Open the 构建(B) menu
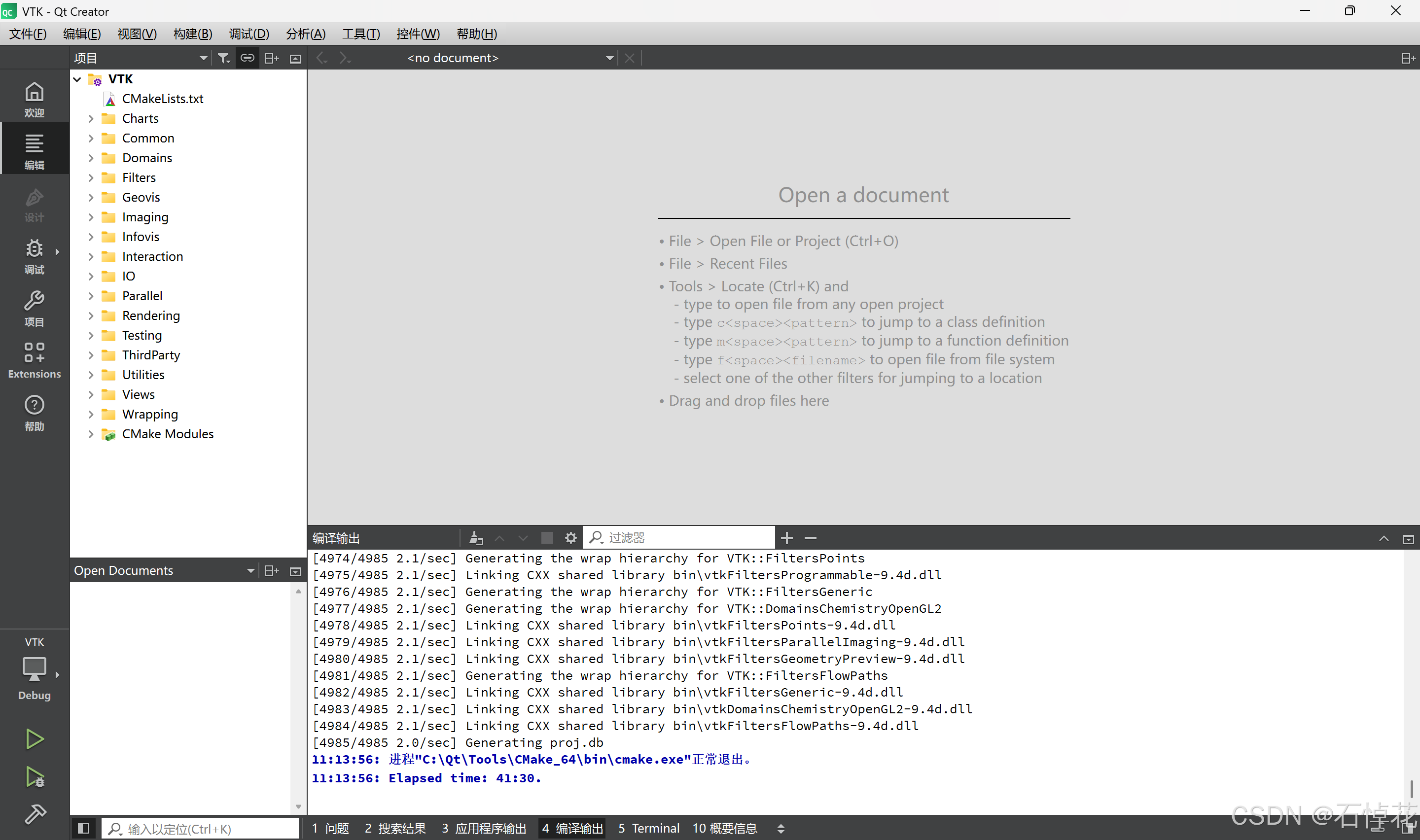1420x840 pixels. (x=192, y=34)
